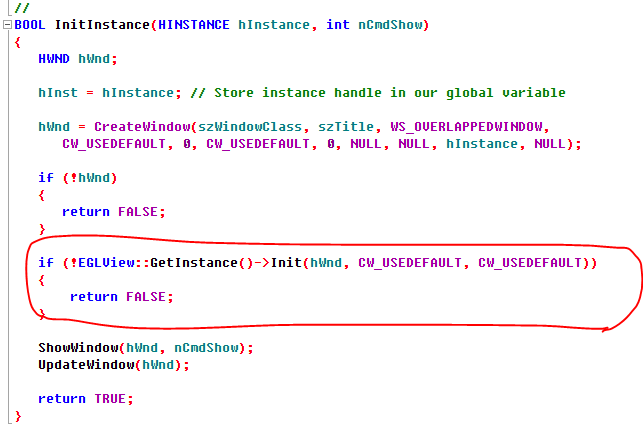Click GetInstance method call

tap(194, 263)
